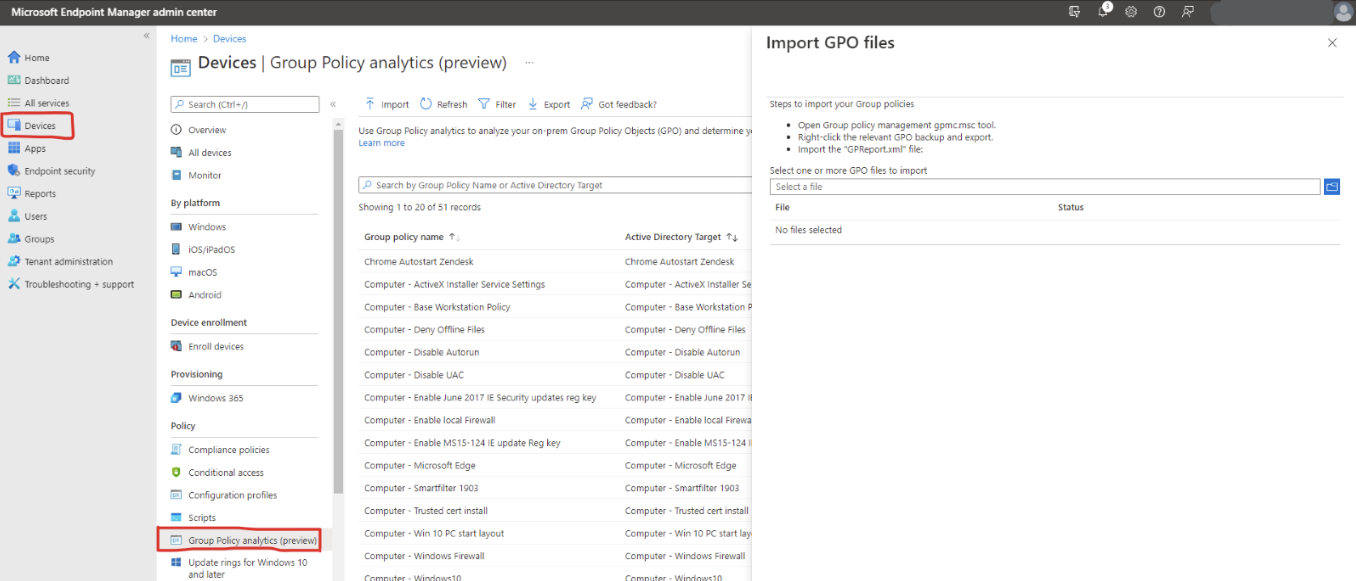Sort by Group policy name column
The width and height of the screenshot is (1356, 581).
click(412, 237)
